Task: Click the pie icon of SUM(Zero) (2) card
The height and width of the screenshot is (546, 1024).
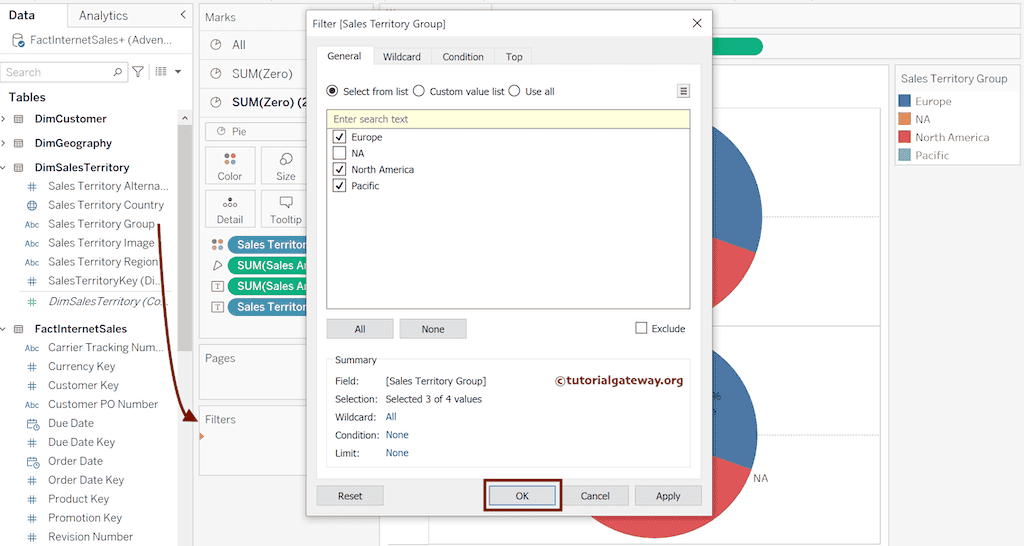Action: [216, 103]
